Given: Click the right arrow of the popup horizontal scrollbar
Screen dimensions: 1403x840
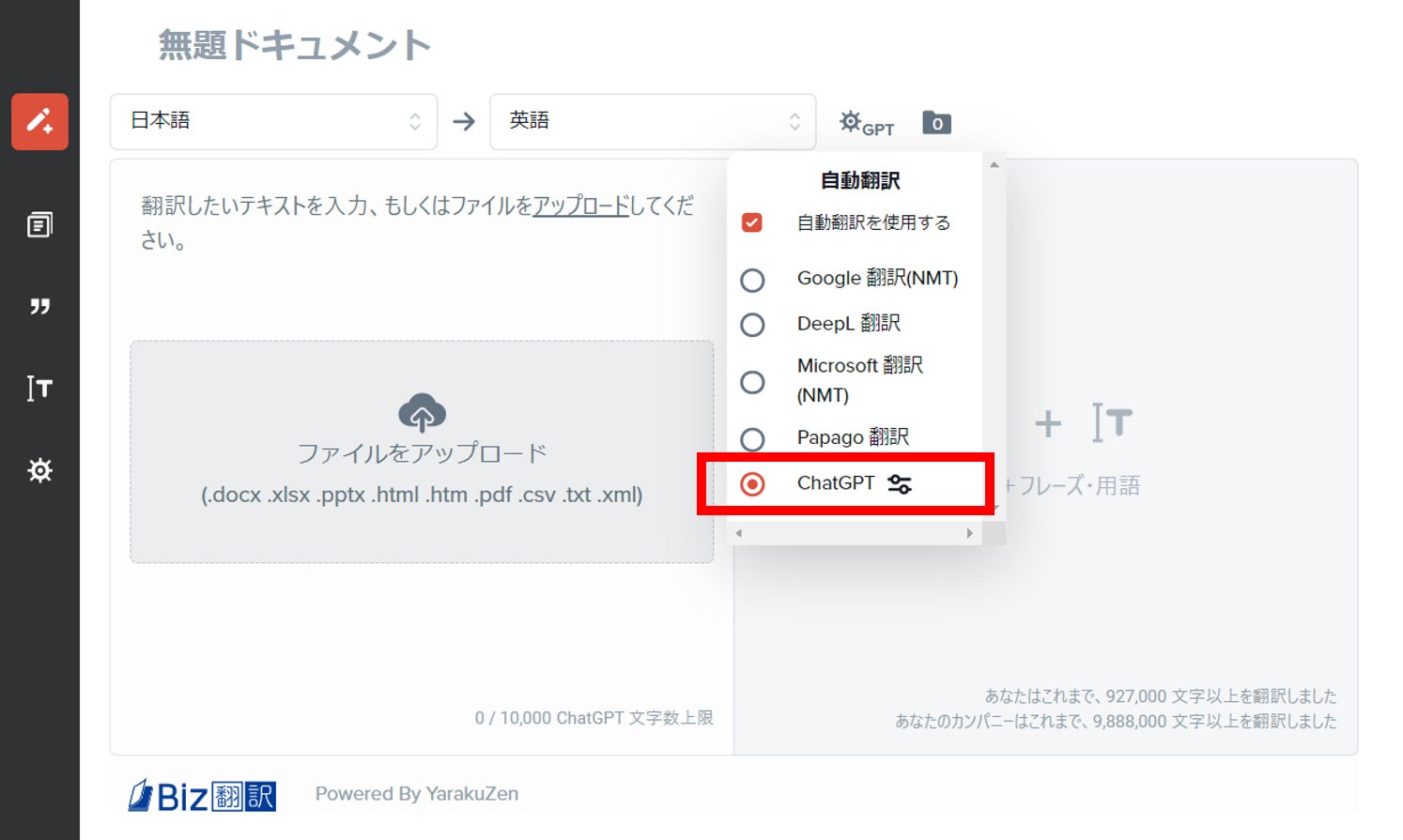Looking at the screenshot, I should [970, 533].
